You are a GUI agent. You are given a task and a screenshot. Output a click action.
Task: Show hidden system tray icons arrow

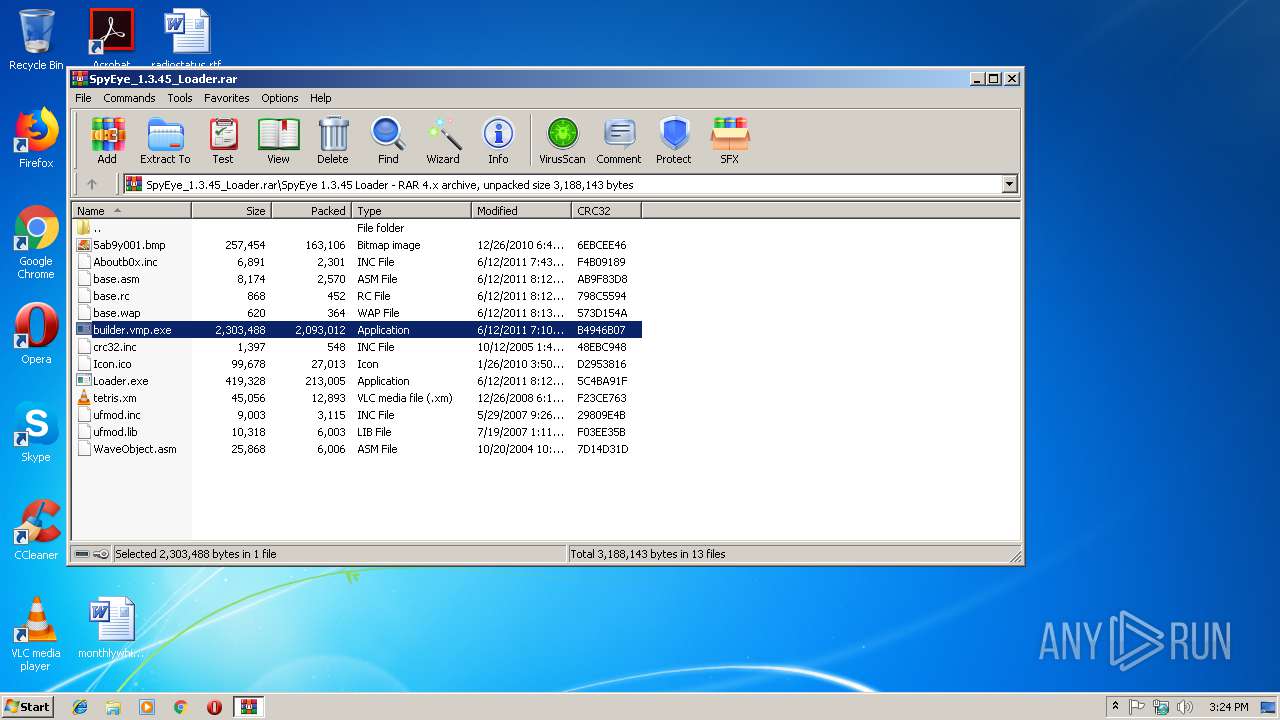(x=1115, y=707)
